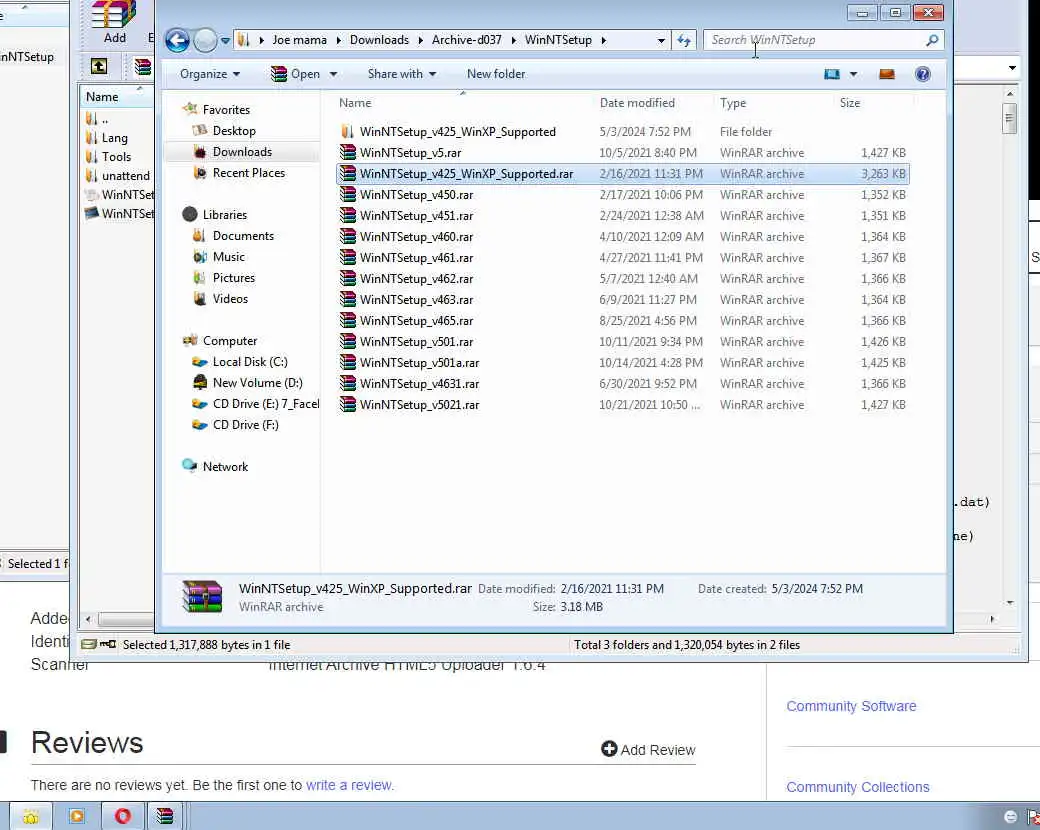This screenshot has width=1040, height=830.
Task: Select Local Disk (C:) in sidebar
Action: tap(250, 362)
